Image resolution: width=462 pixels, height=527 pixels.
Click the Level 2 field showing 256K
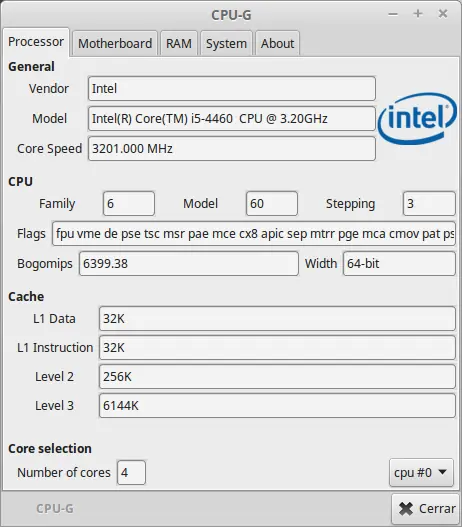tap(278, 377)
